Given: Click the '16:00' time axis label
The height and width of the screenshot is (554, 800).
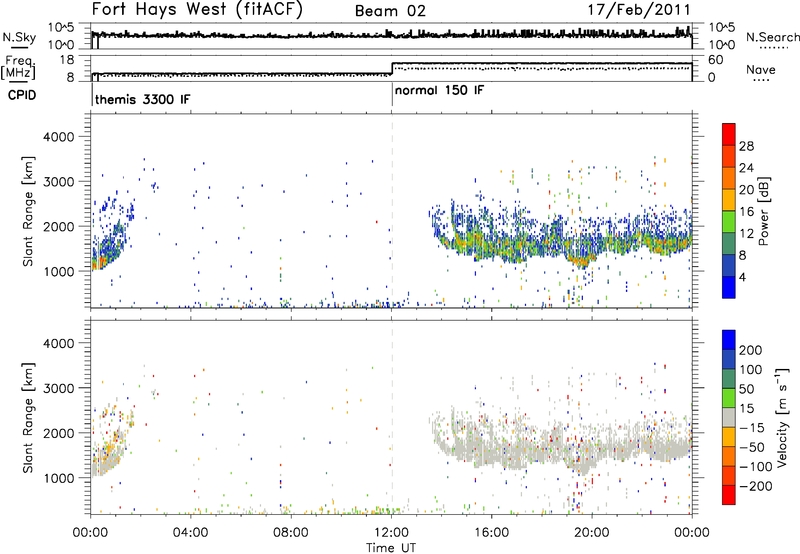Looking at the screenshot, I should [492, 533].
